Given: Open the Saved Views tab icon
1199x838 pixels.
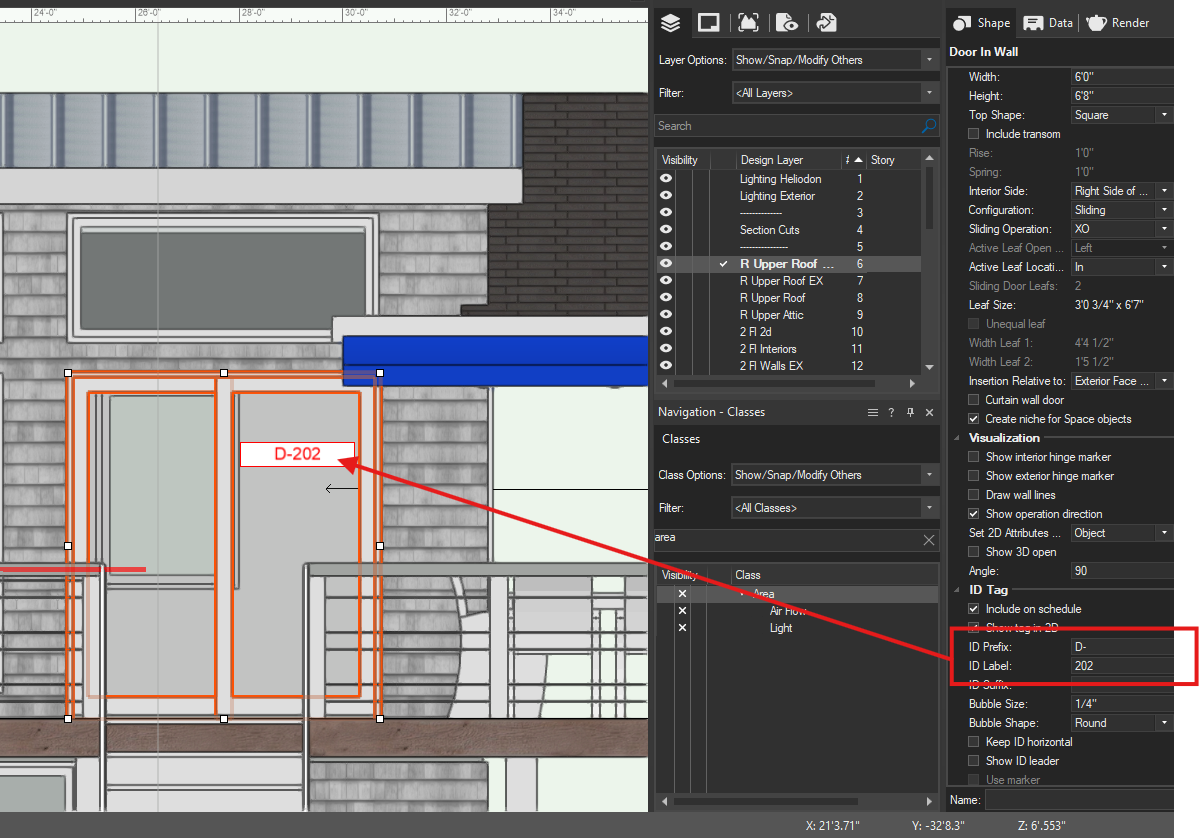Looking at the screenshot, I should (x=787, y=23).
